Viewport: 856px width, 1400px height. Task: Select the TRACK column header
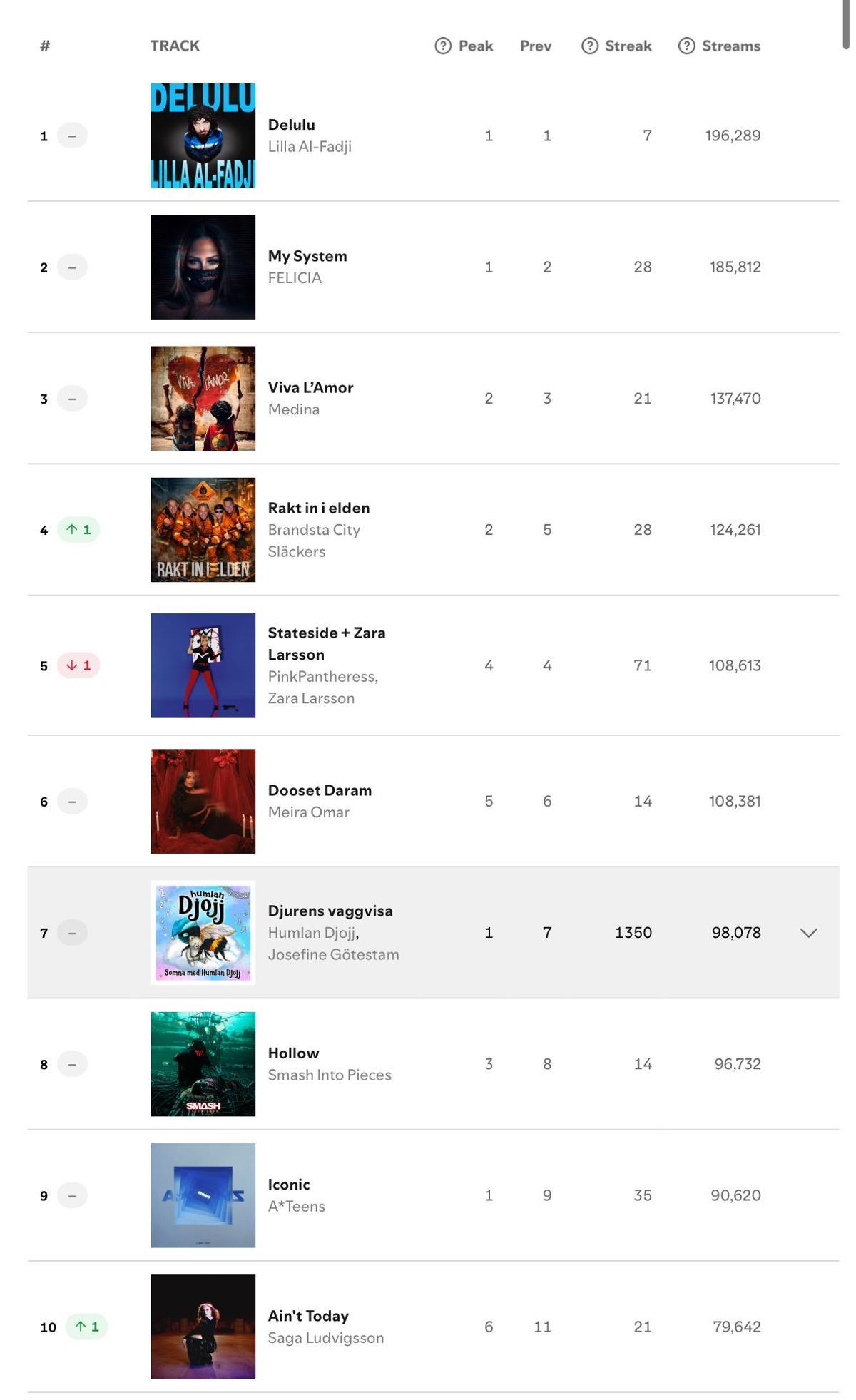[174, 45]
